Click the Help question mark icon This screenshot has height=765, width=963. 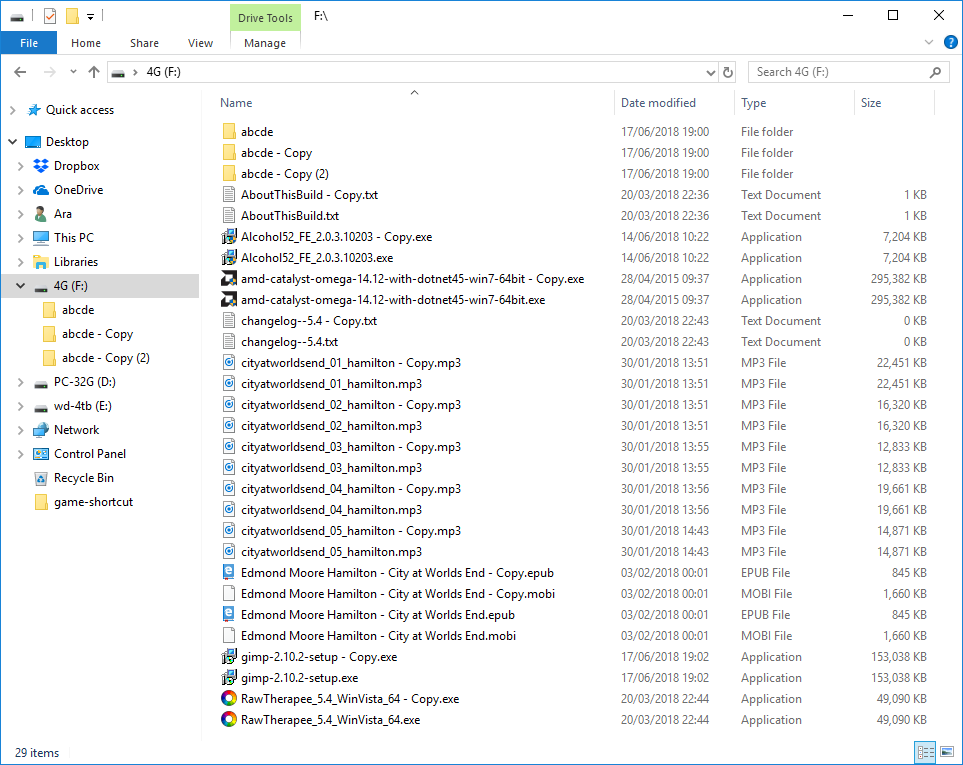949,42
